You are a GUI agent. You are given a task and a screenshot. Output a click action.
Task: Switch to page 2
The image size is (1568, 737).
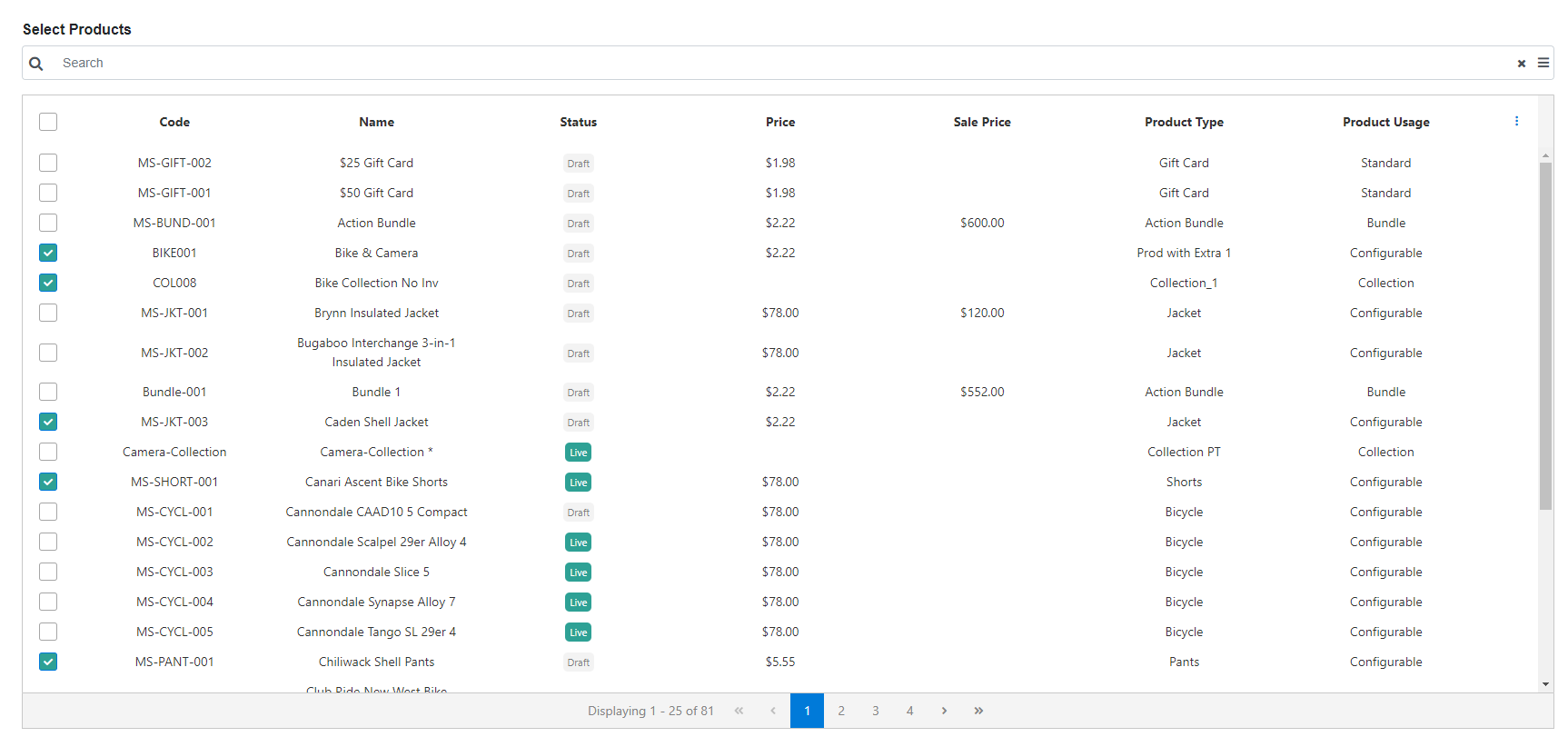click(x=841, y=711)
